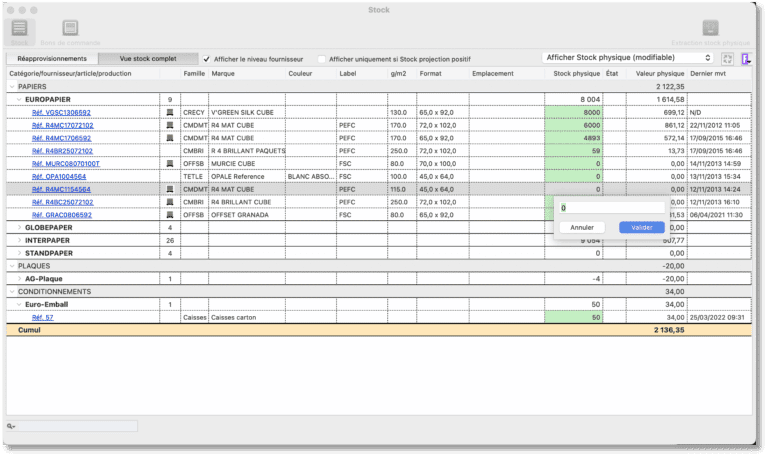Click the expand-all icon beside the dropdown
This screenshot has height=457, width=768.
(x=727, y=59)
